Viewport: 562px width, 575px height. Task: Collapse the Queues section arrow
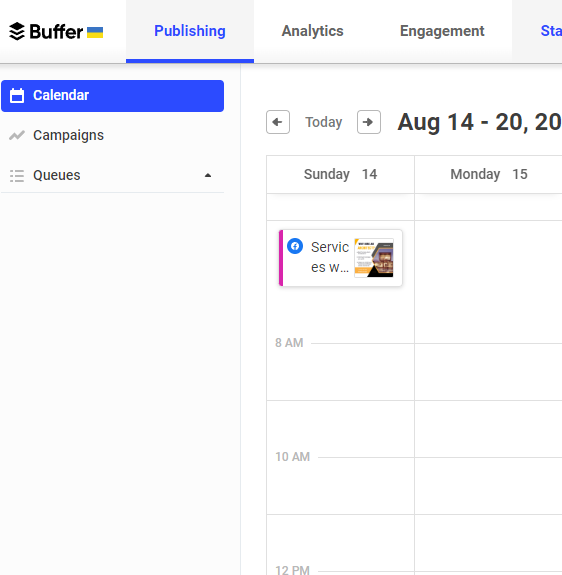pos(208,175)
